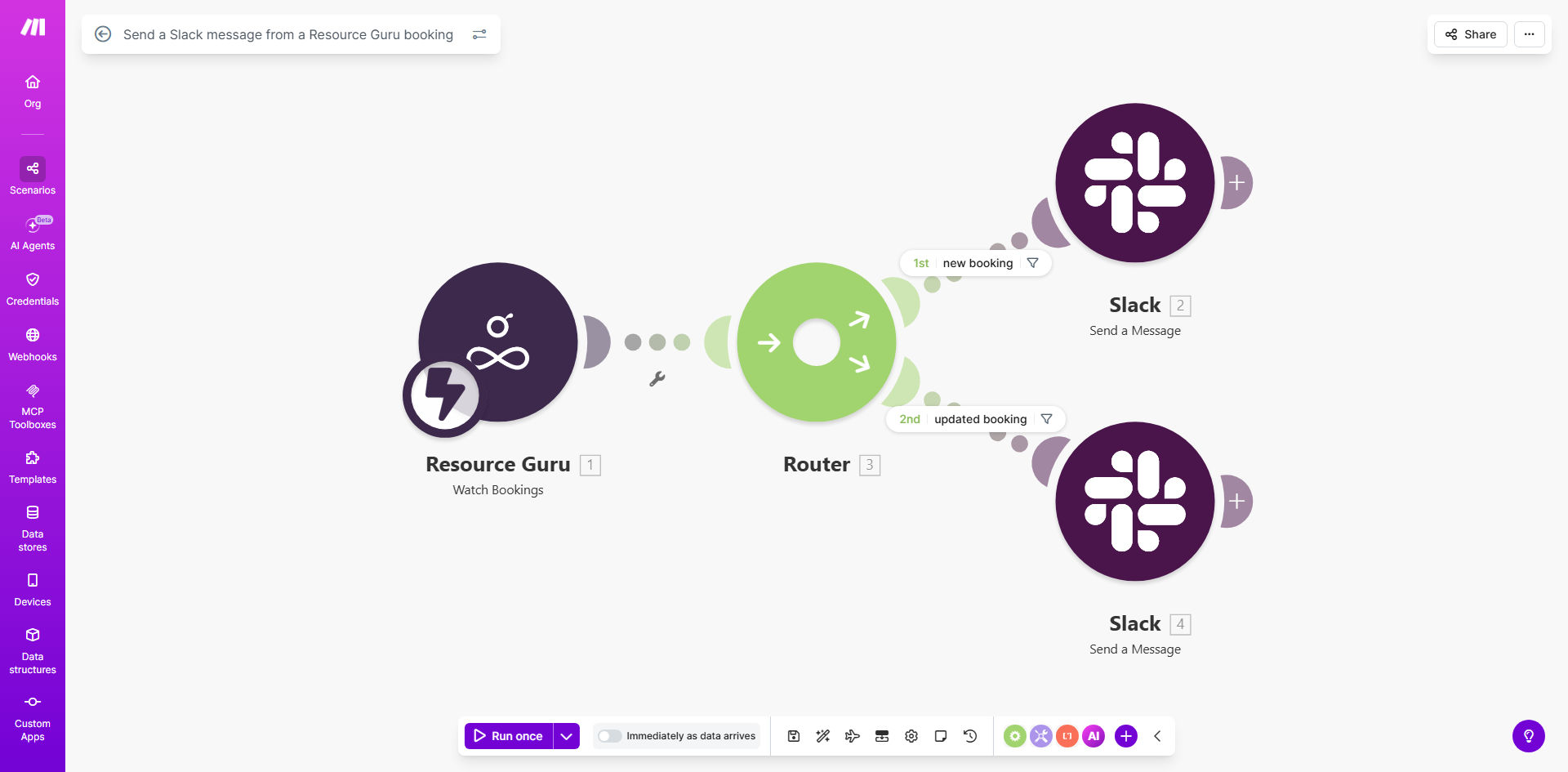Open AI Agents section
This screenshot has height=772, width=1568.
coord(33,233)
